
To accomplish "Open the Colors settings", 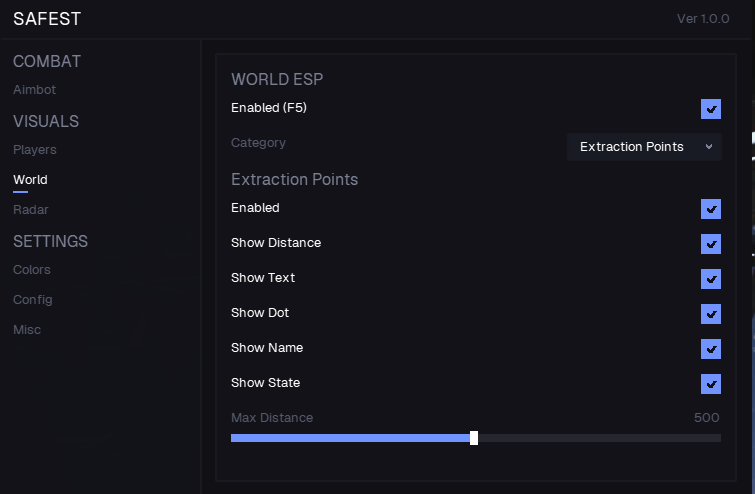I will 32,270.
